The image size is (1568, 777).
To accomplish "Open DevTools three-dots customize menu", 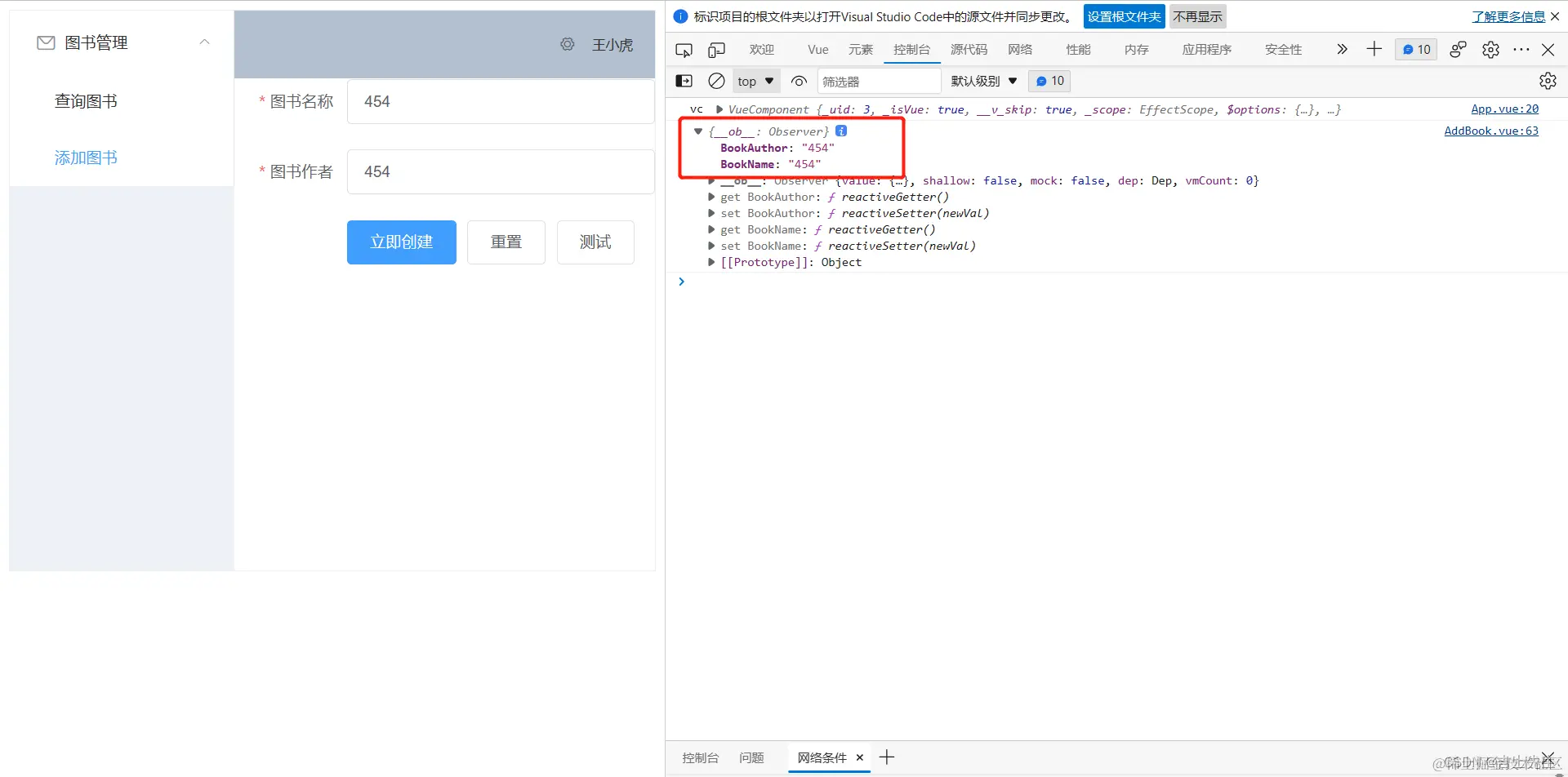I will [x=1521, y=50].
